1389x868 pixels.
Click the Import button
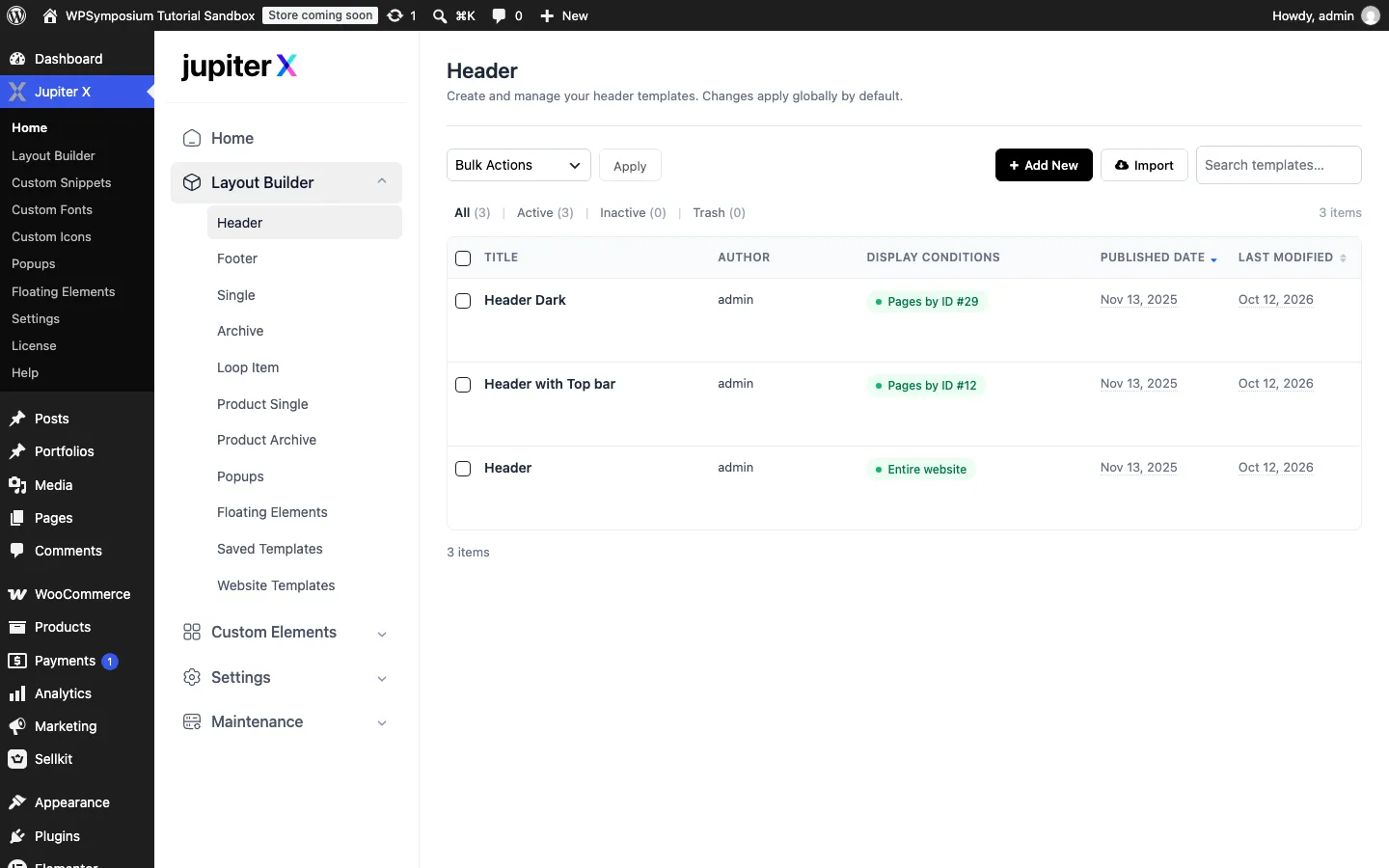pyautogui.click(x=1144, y=165)
